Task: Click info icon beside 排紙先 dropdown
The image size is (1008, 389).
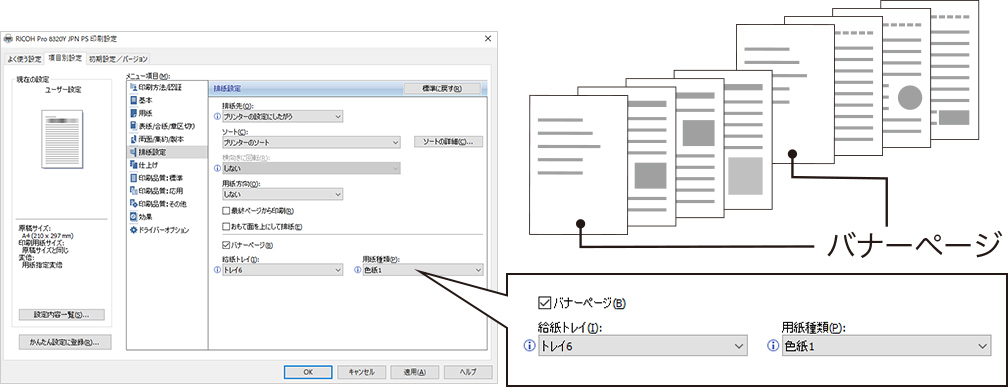Action: tap(217, 116)
